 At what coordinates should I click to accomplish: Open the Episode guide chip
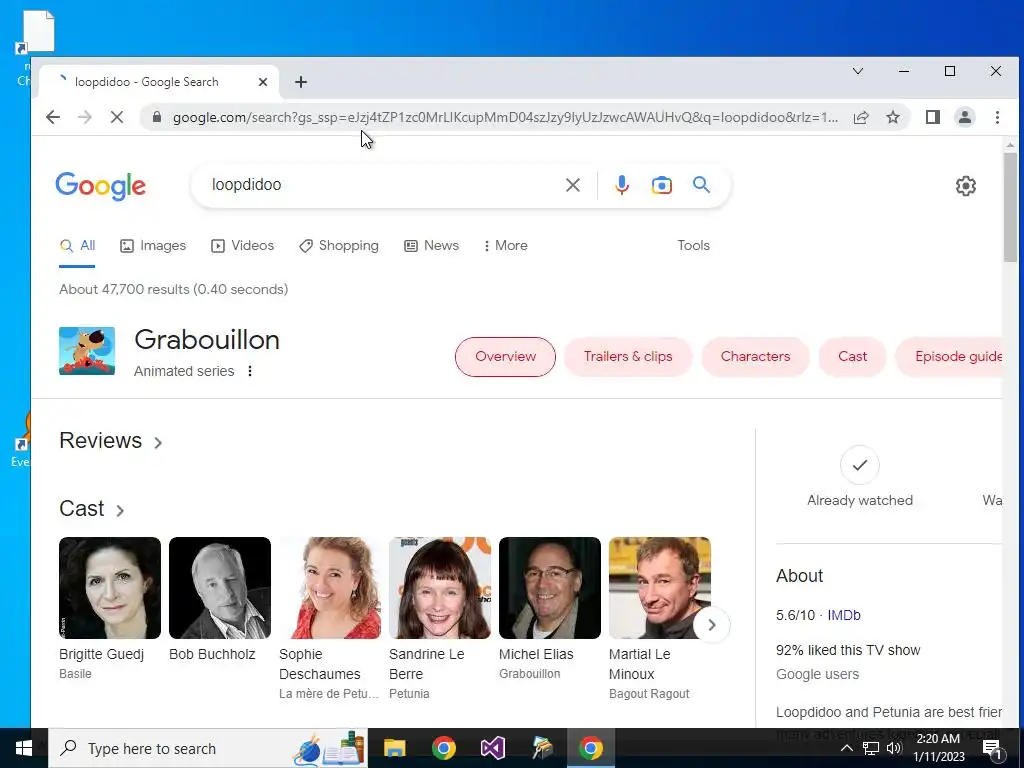pyautogui.click(x=949, y=357)
